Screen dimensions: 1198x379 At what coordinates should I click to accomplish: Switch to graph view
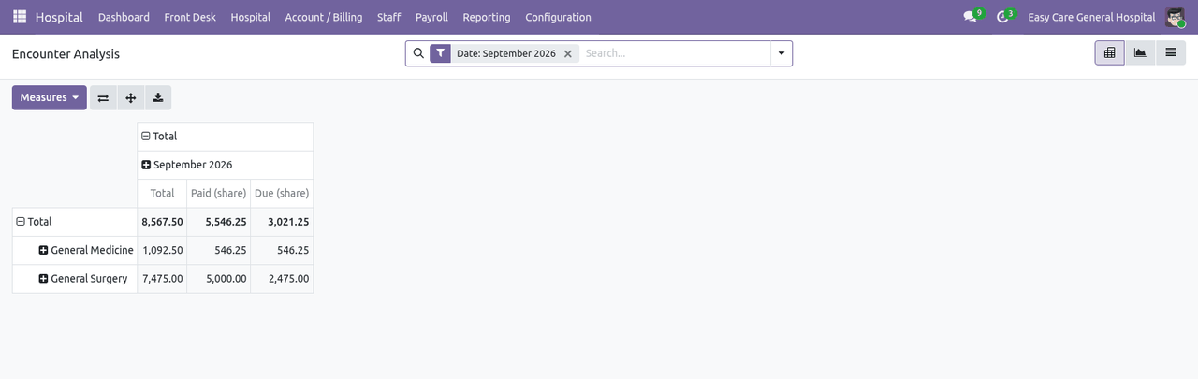coord(1140,53)
